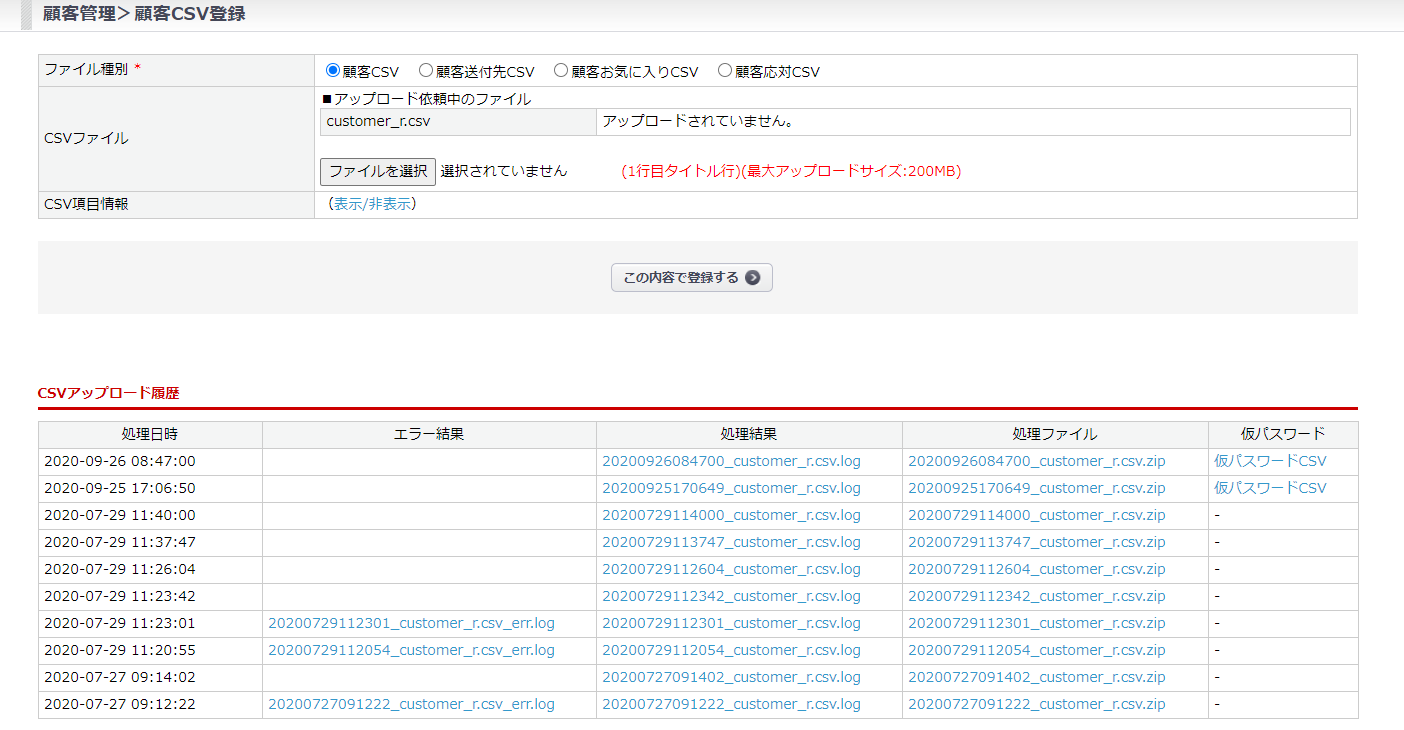Toggle CSV項目情報 via 表示/非表示 link
1404x730 pixels.
[x=371, y=204]
